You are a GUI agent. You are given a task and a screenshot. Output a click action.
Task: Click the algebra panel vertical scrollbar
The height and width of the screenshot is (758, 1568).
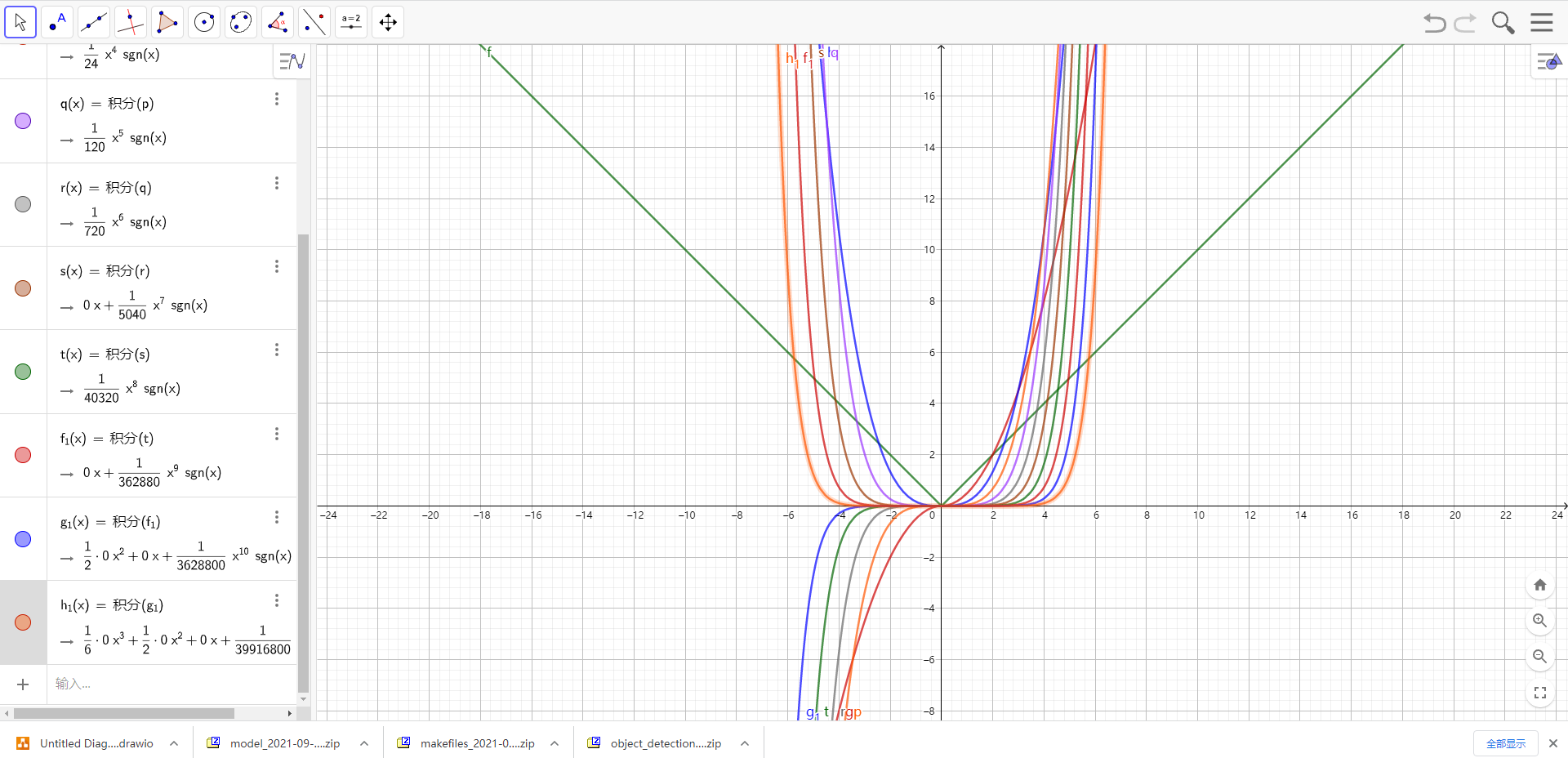[304, 462]
